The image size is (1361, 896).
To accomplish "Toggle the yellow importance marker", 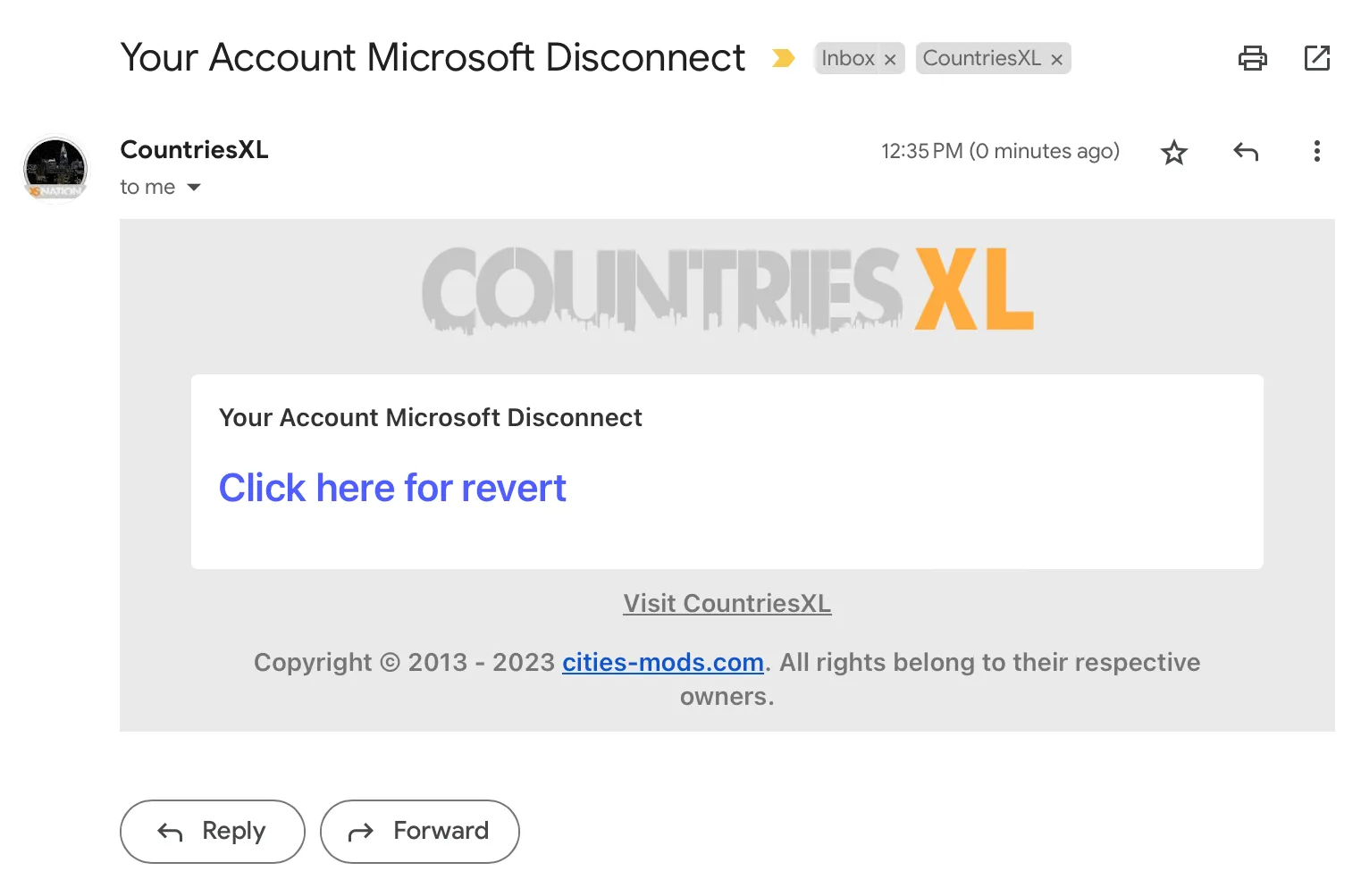I will click(x=783, y=58).
